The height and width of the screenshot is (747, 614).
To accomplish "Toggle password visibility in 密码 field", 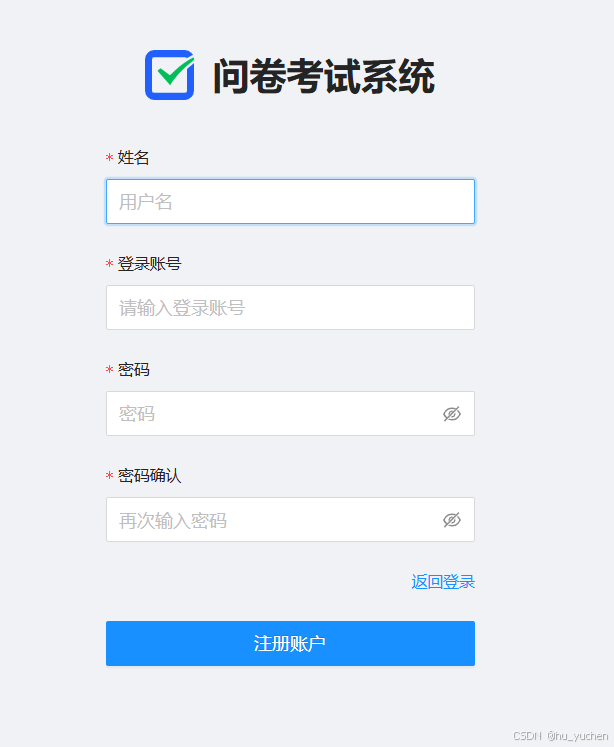I will pyautogui.click(x=452, y=414).
